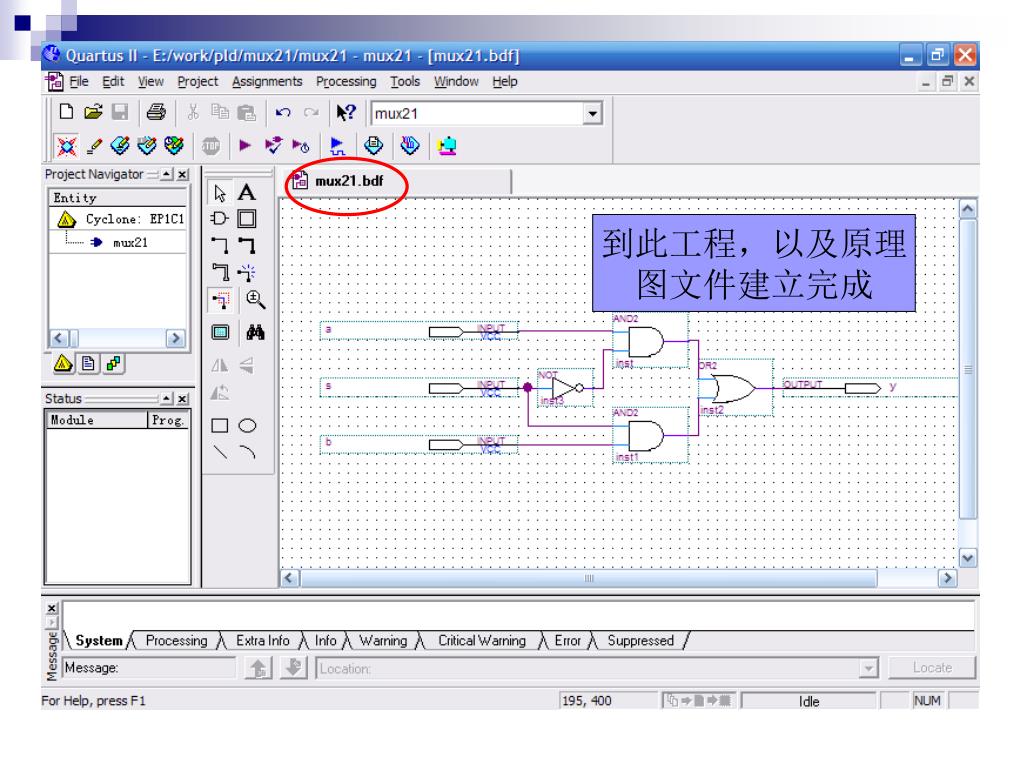1024x768 pixels.
Task: Open the Programmer icon
Action: (x=409, y=145)
